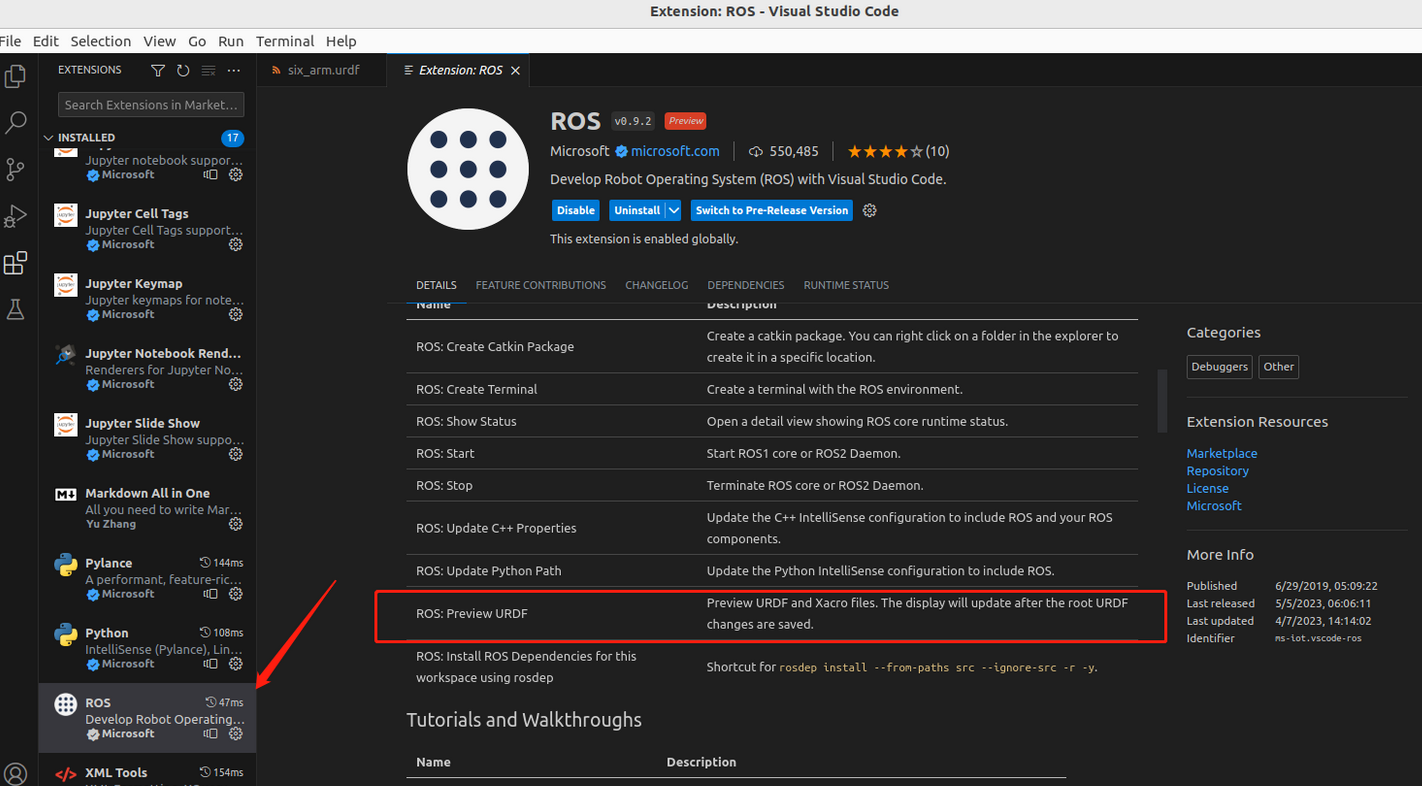Focus the Search Extensions in Marketplace field
The width and height of the screenshot is (1422, 786).
click(151, 104)
